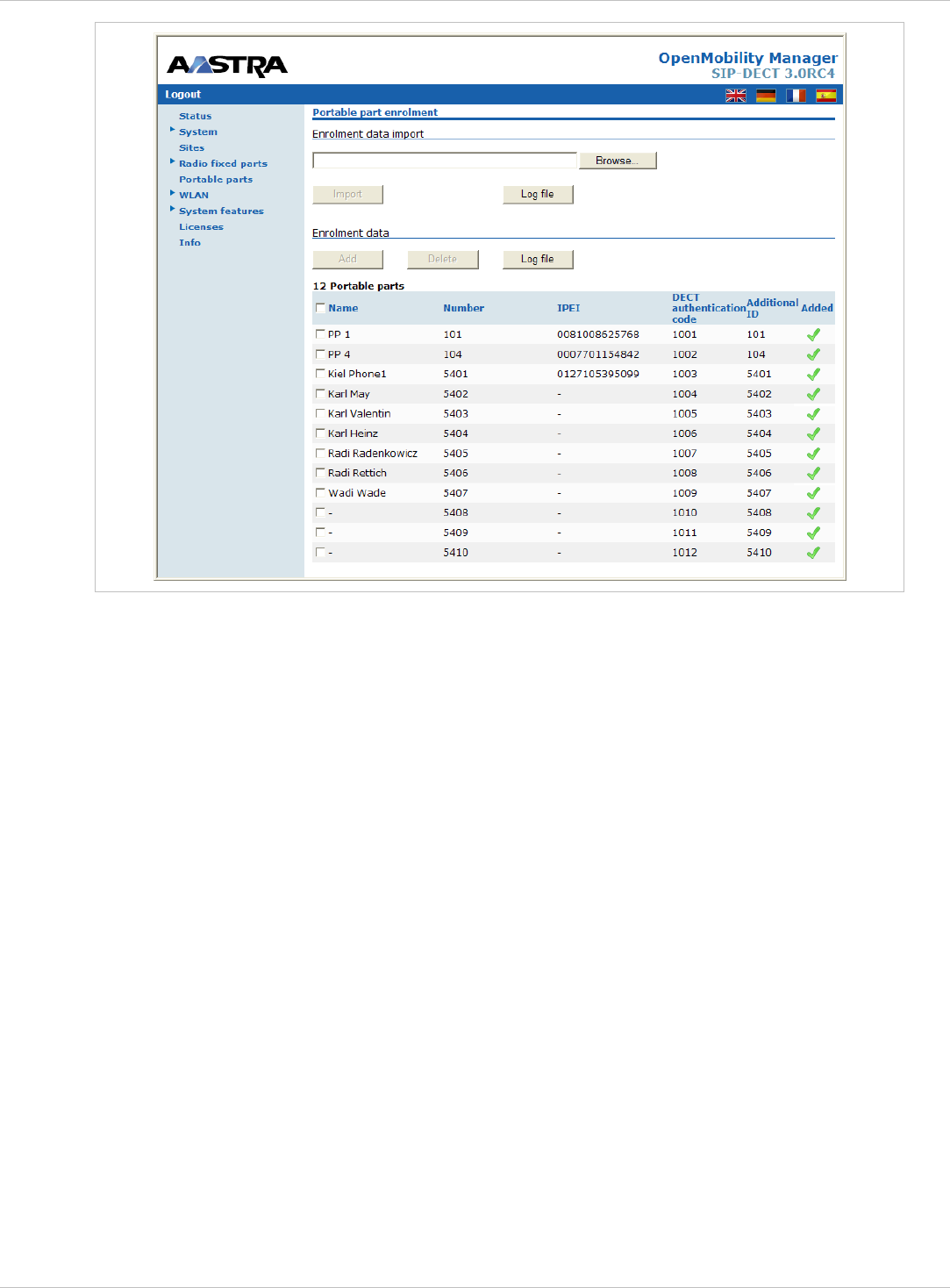Click Added checkmark in Kiel Phone1 row
950x1288 pixels.
[x=813, y=374]
